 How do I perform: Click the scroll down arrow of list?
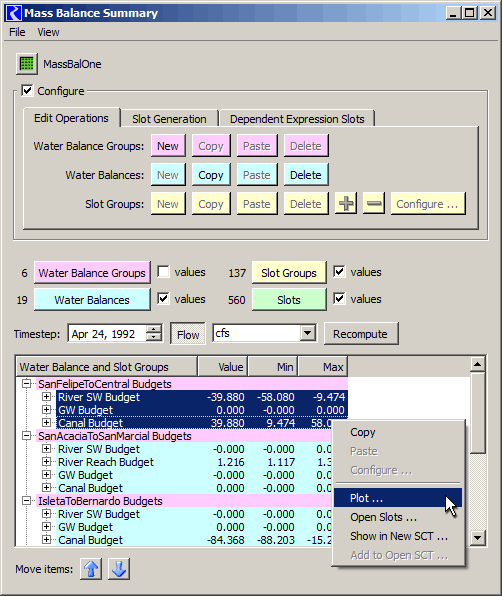477,537
